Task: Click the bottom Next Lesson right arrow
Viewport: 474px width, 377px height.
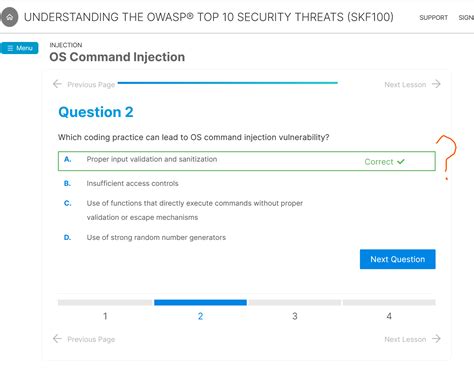Action: 436,339
